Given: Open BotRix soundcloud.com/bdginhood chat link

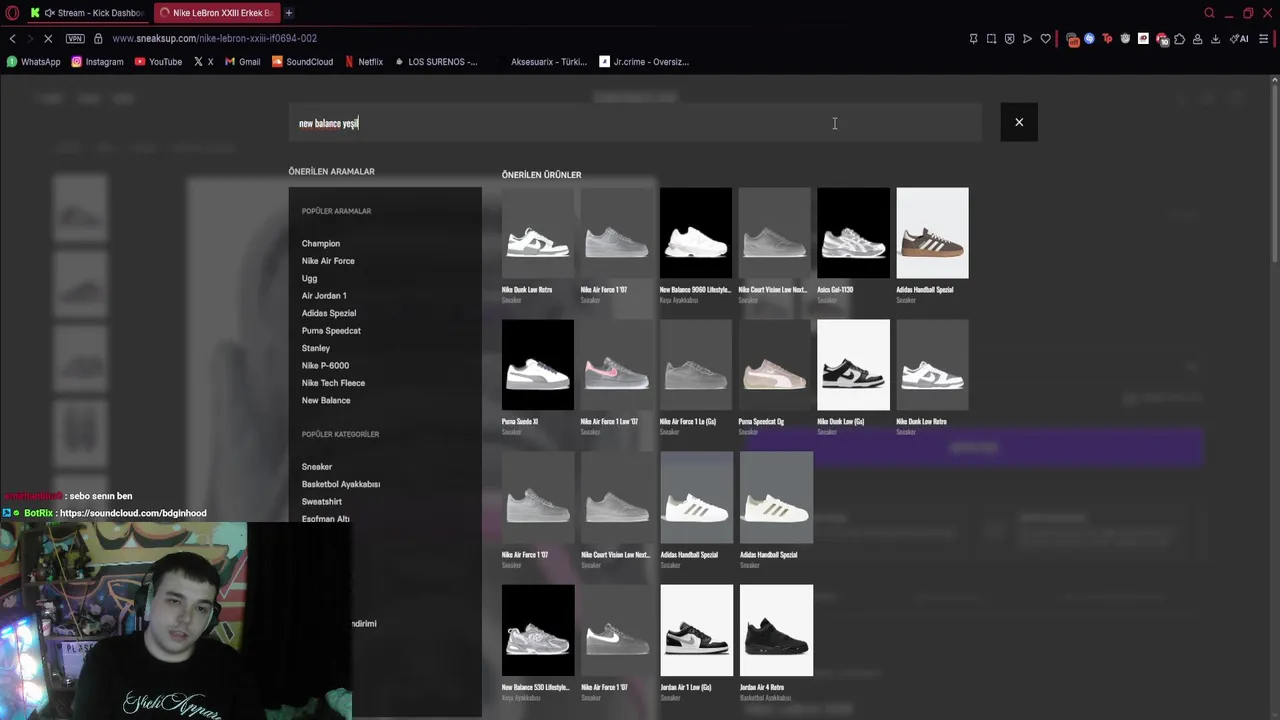Looking at the screenshot, I should 133,513.
